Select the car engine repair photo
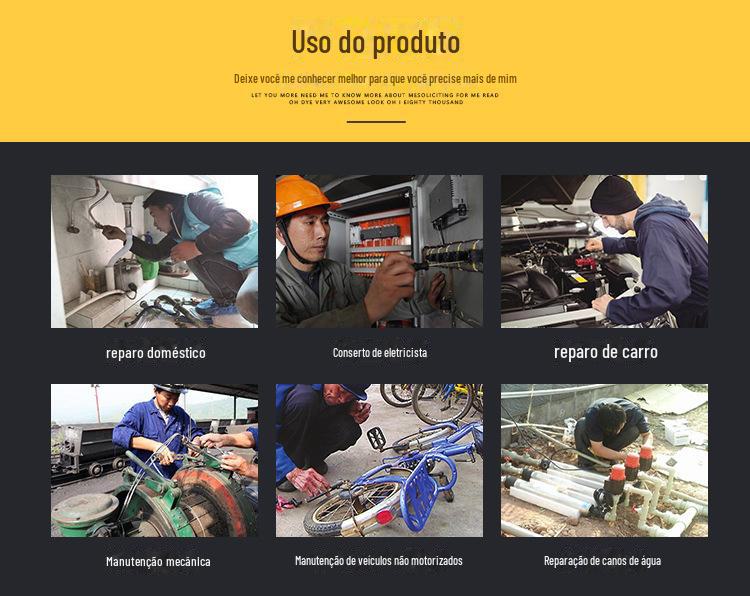The height and width of the screenshot is (596, 750). point(605,251)
